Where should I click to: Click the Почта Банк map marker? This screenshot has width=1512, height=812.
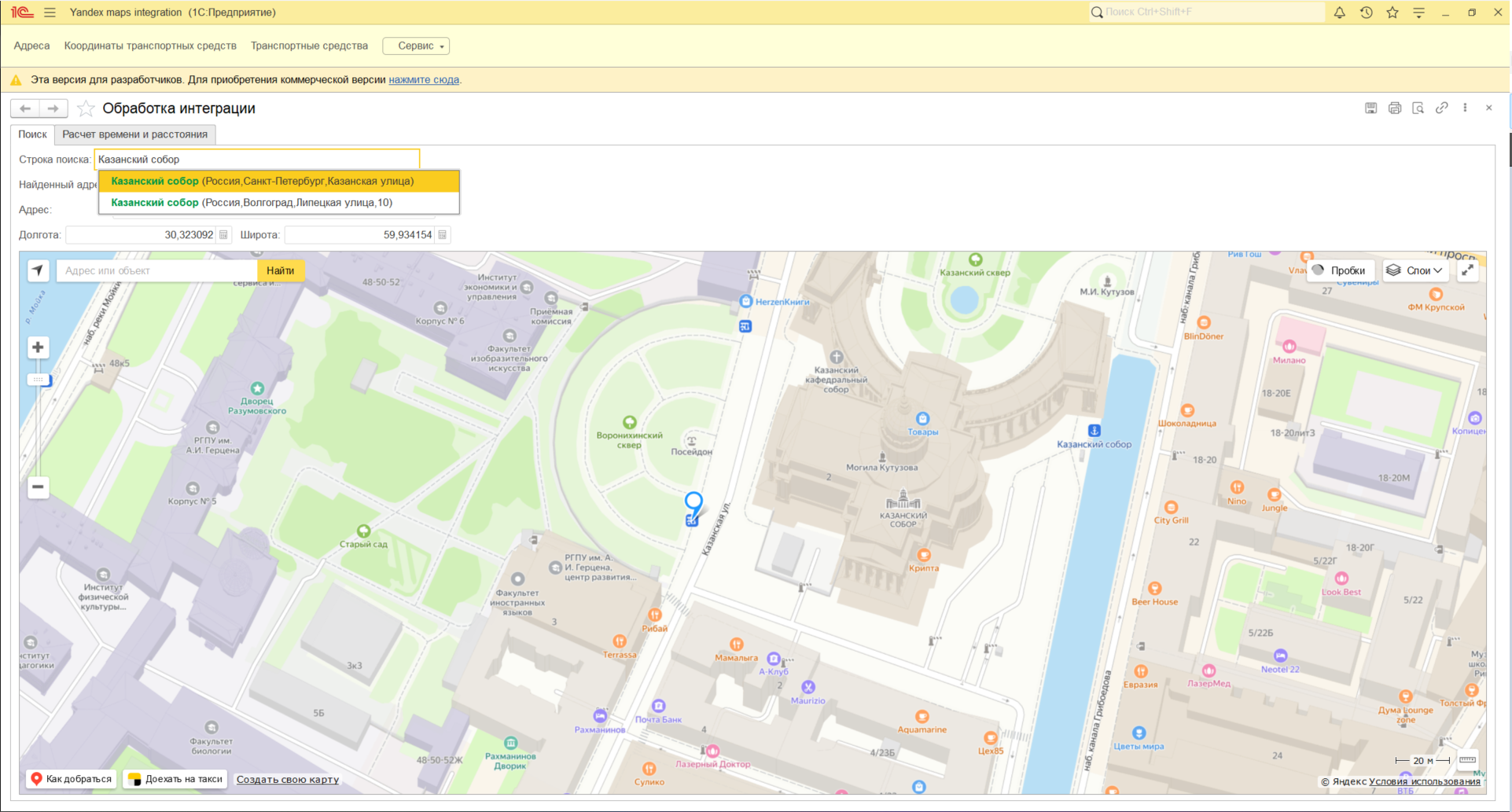[659, 707]
